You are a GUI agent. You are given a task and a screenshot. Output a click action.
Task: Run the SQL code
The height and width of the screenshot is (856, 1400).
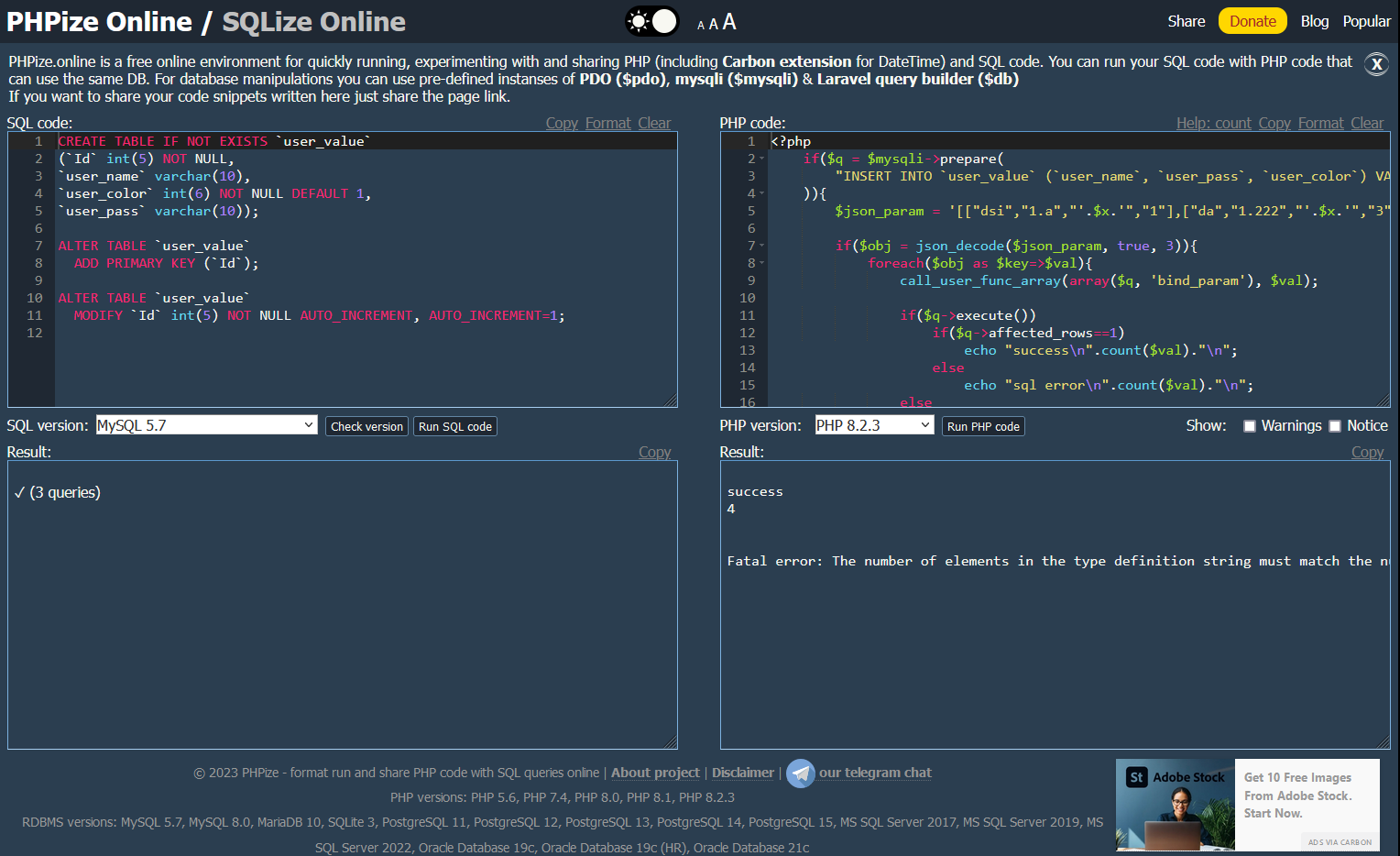coord(455,426)
